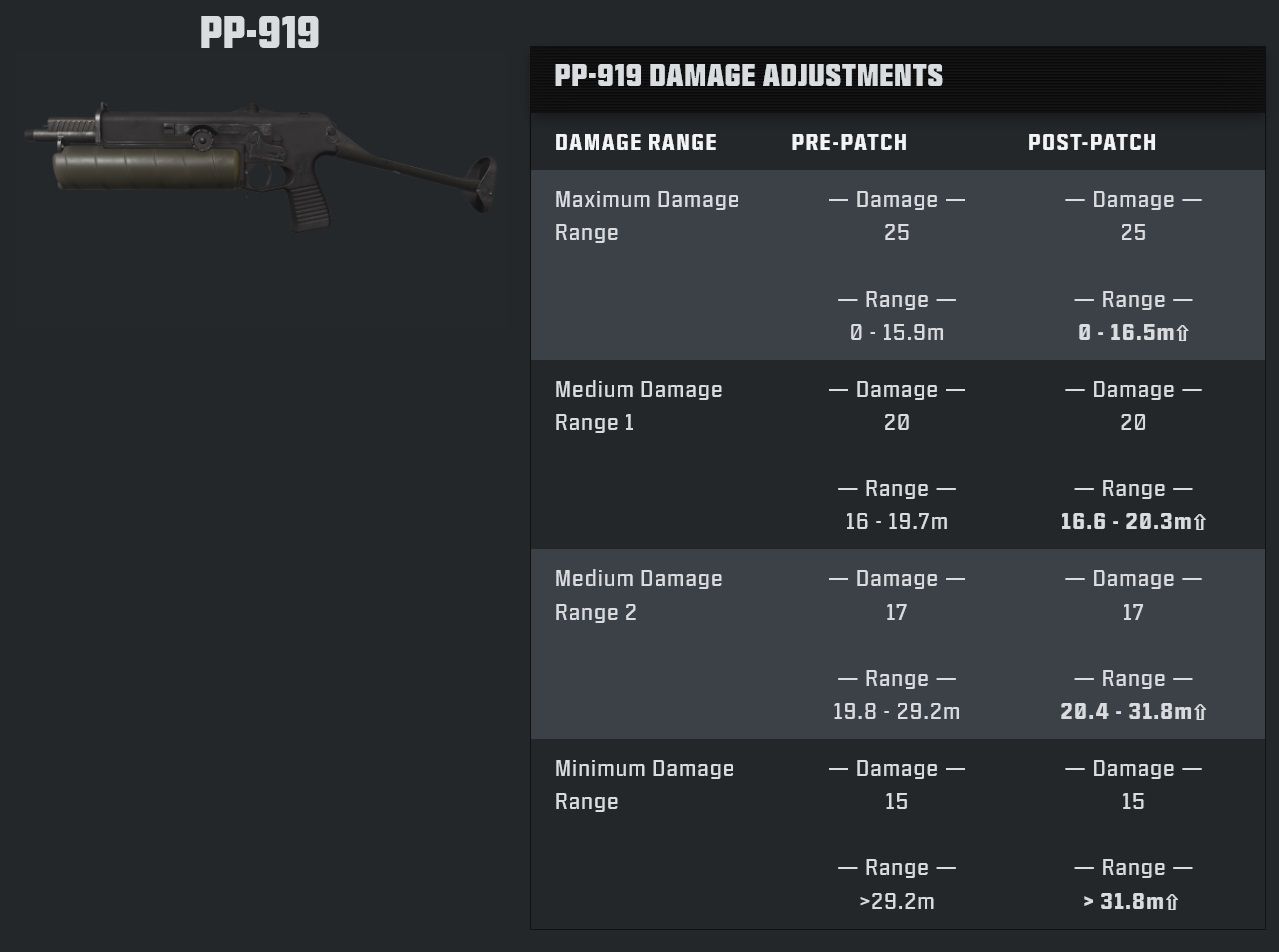Select the Pre-Patch column header
Screen dimensions: 1279x952
849,143
